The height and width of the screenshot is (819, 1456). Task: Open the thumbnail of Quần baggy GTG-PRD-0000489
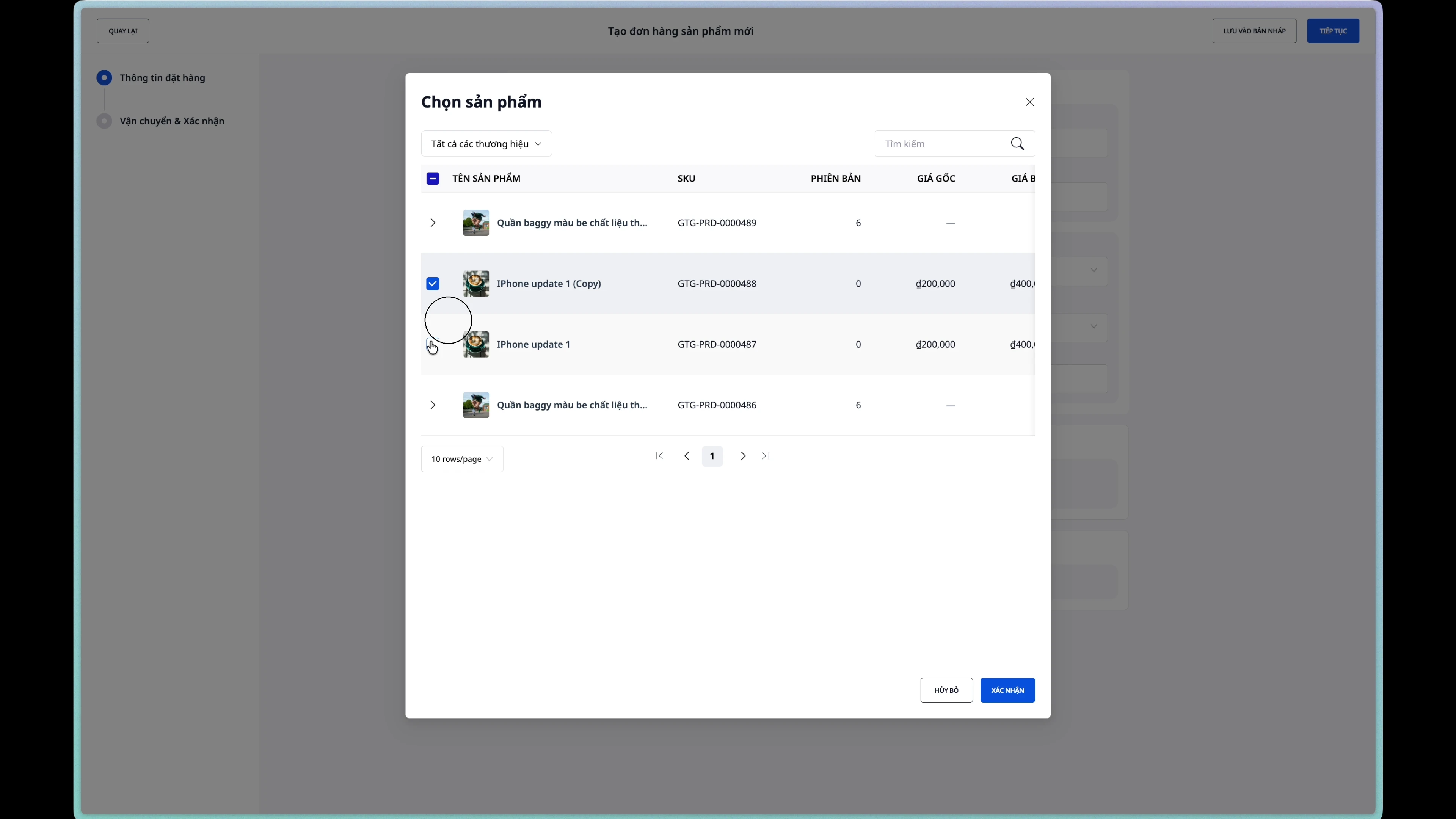(475, 222)
